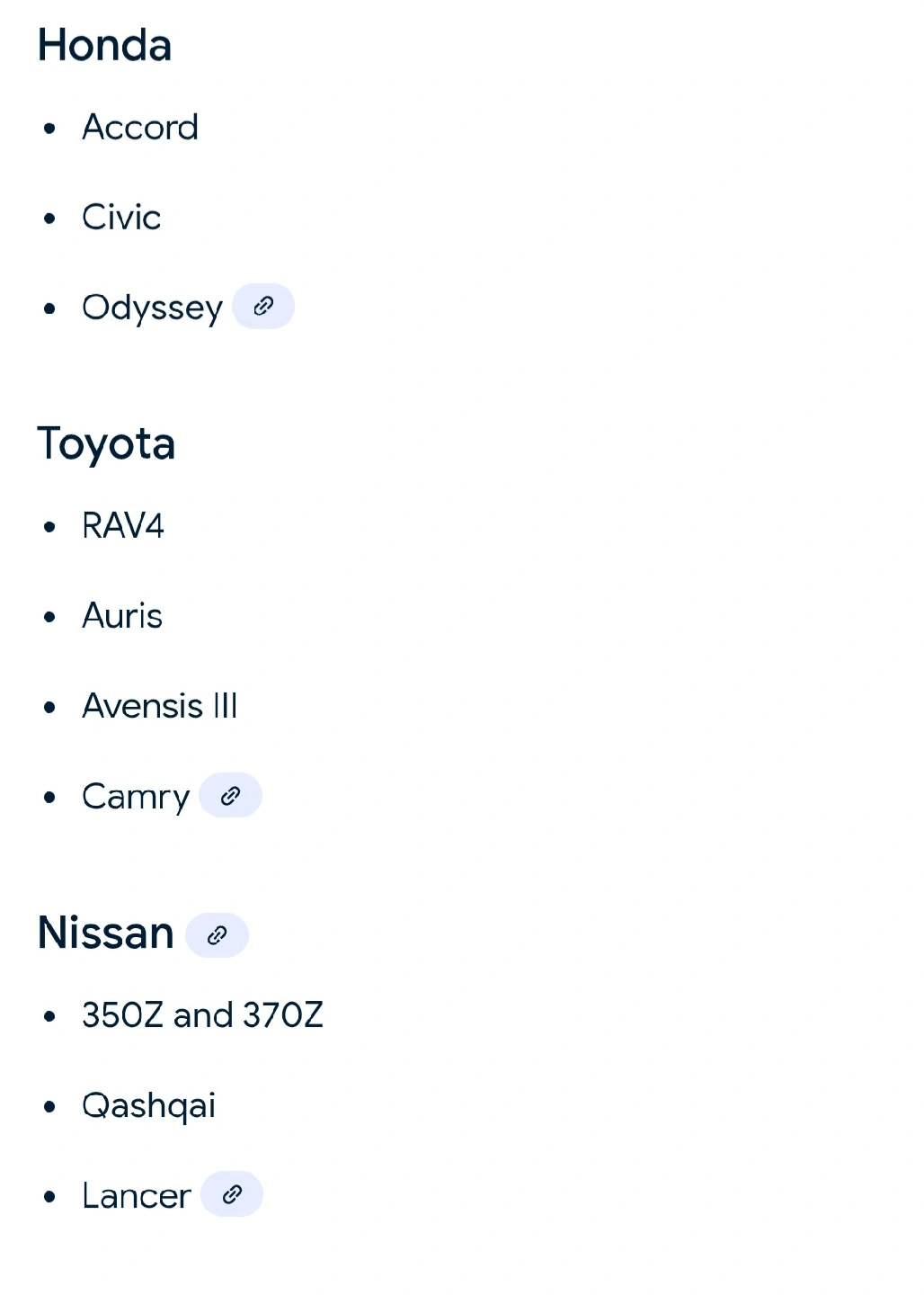Open the source link beside Camry
Image resolution: width=924 pixels, height=1295 pixels.
coord(230,796)
